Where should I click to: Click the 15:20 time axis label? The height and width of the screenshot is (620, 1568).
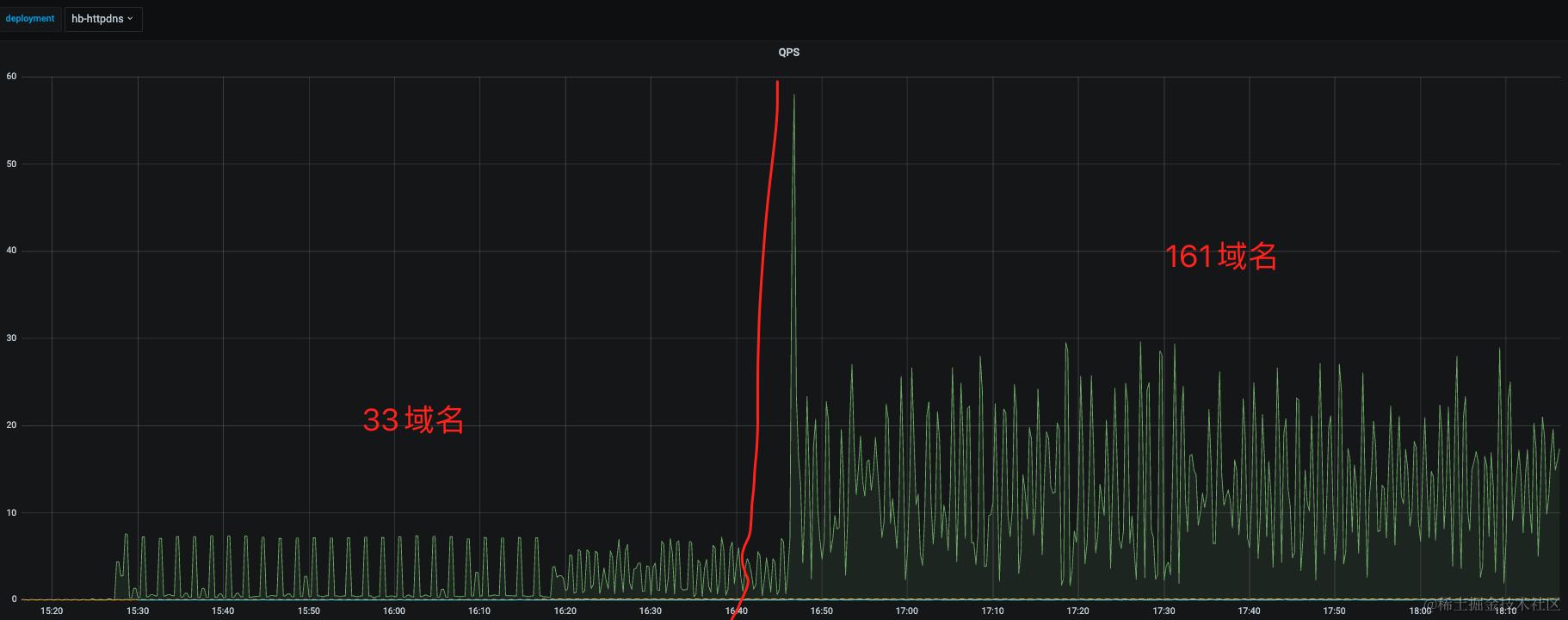pyautogui.click(x=52, y=611)
